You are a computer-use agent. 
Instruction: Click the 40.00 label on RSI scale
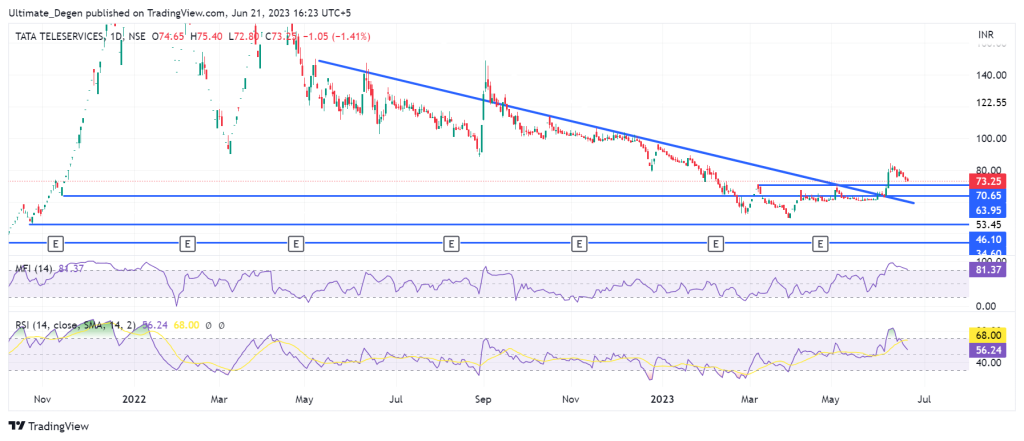(x=987, y=363)
